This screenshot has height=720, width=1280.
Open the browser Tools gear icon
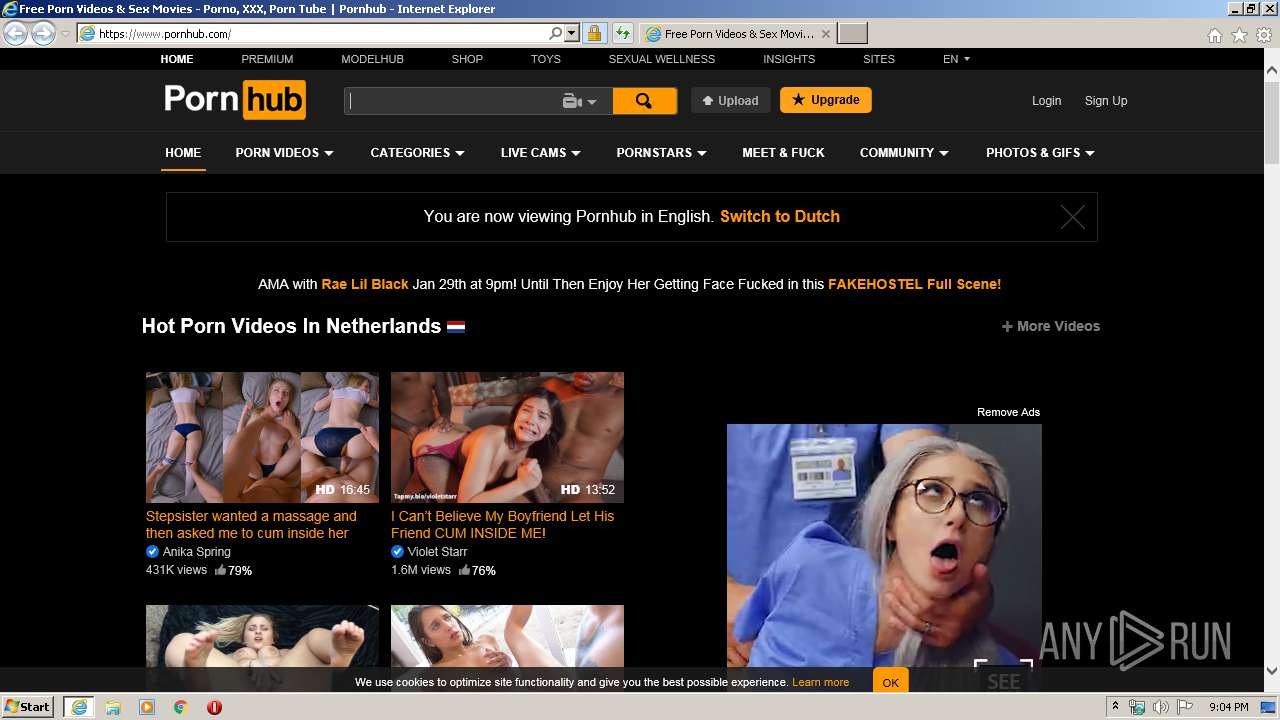pos(1263,35)
